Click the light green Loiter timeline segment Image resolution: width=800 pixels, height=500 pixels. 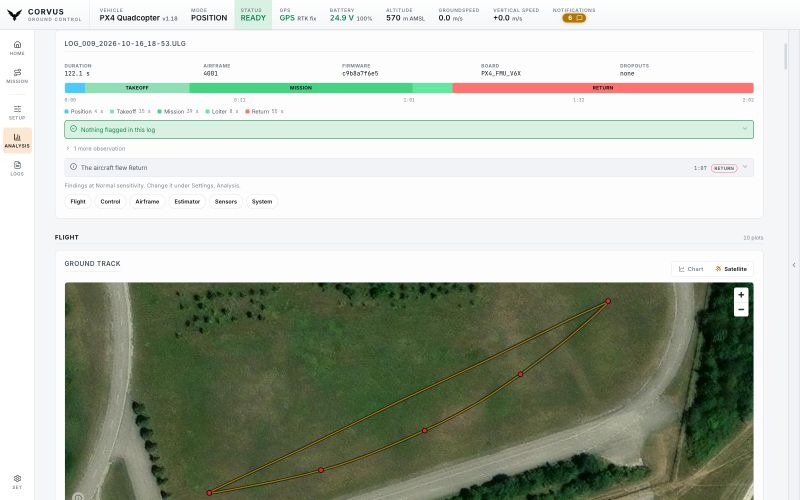[x=433, y=88]
